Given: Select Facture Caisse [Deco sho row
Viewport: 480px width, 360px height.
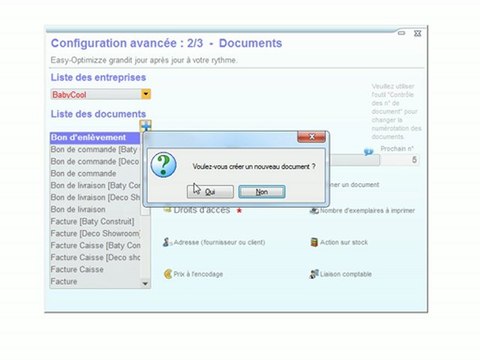Looking at the screenshot, I should [x=95, y=258].
